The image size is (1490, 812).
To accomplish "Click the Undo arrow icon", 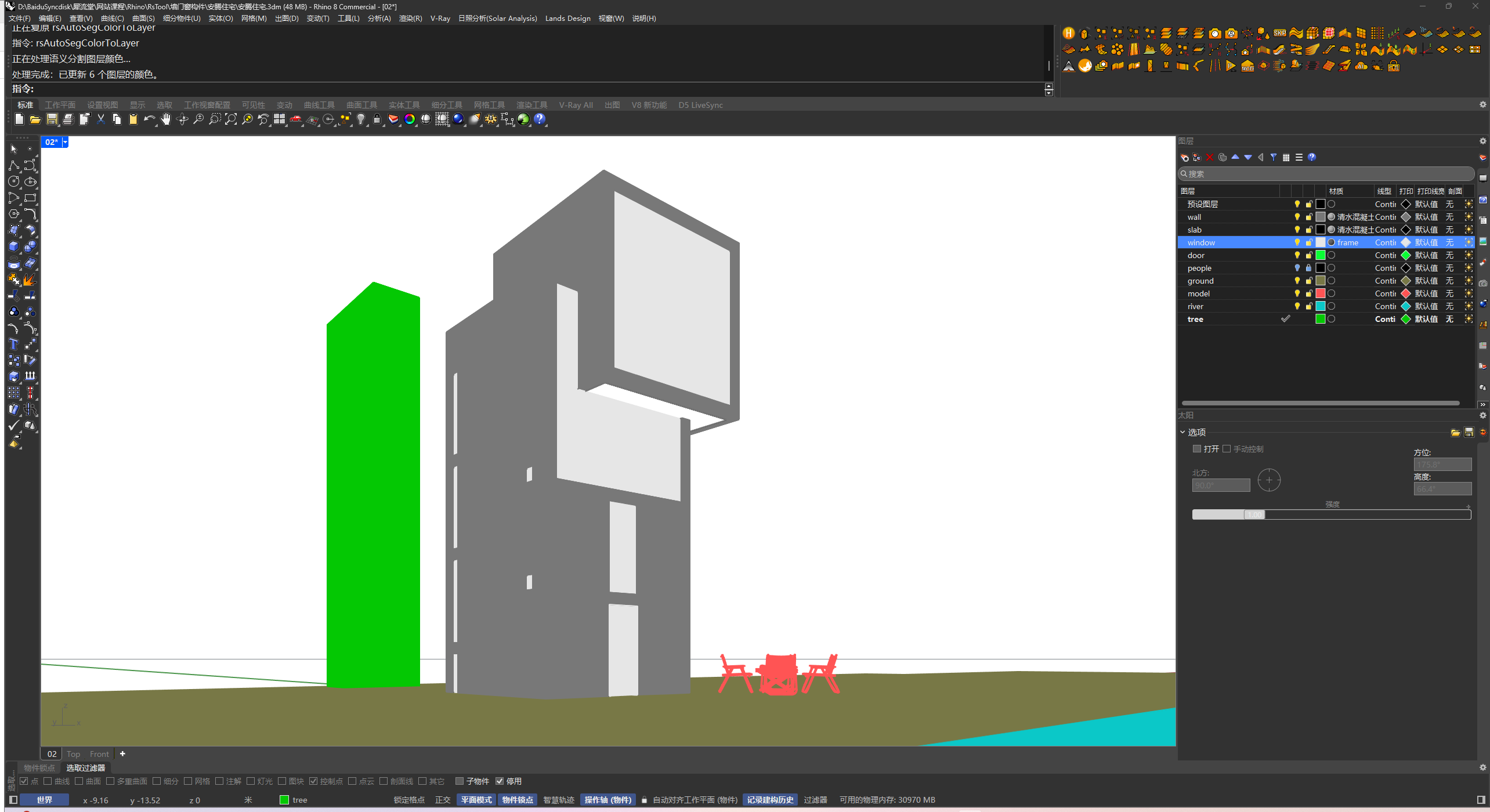I will (149, 119).
